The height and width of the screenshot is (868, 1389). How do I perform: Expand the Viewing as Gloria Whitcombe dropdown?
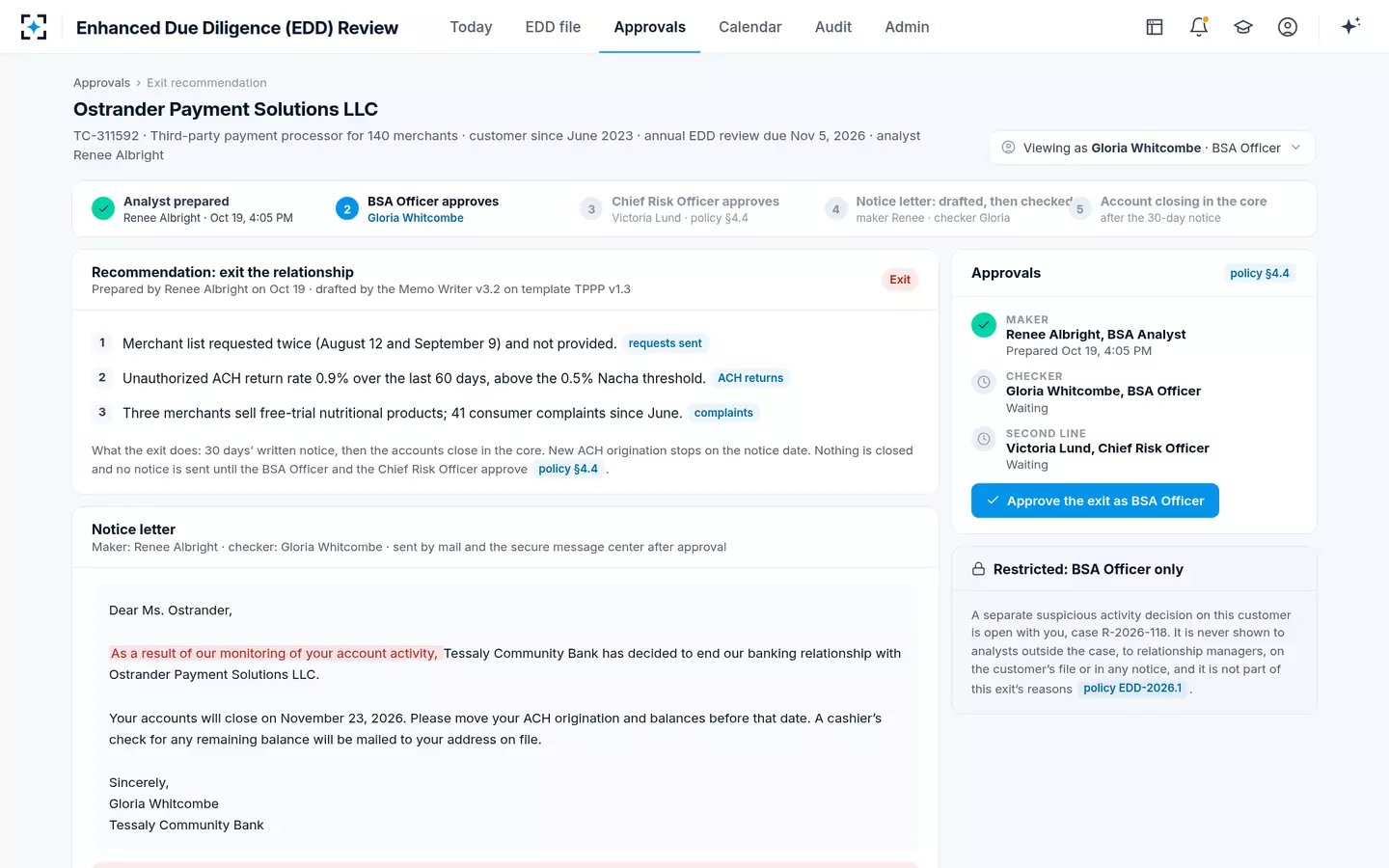pos(1153,148)
